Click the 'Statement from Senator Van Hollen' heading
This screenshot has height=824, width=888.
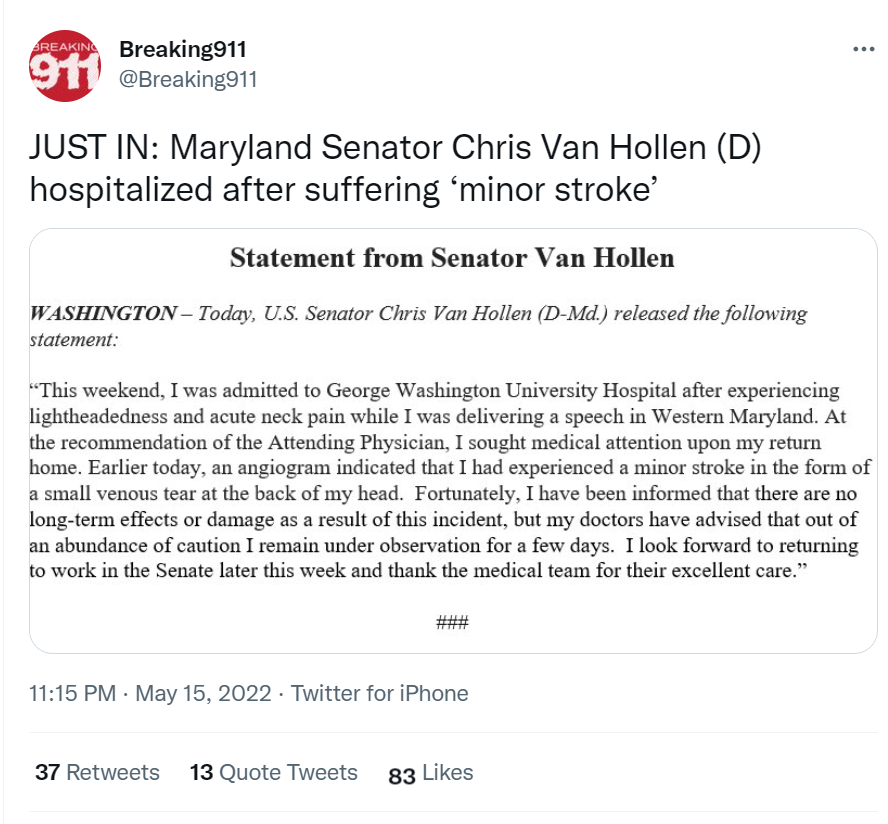[x=452, y=258]
